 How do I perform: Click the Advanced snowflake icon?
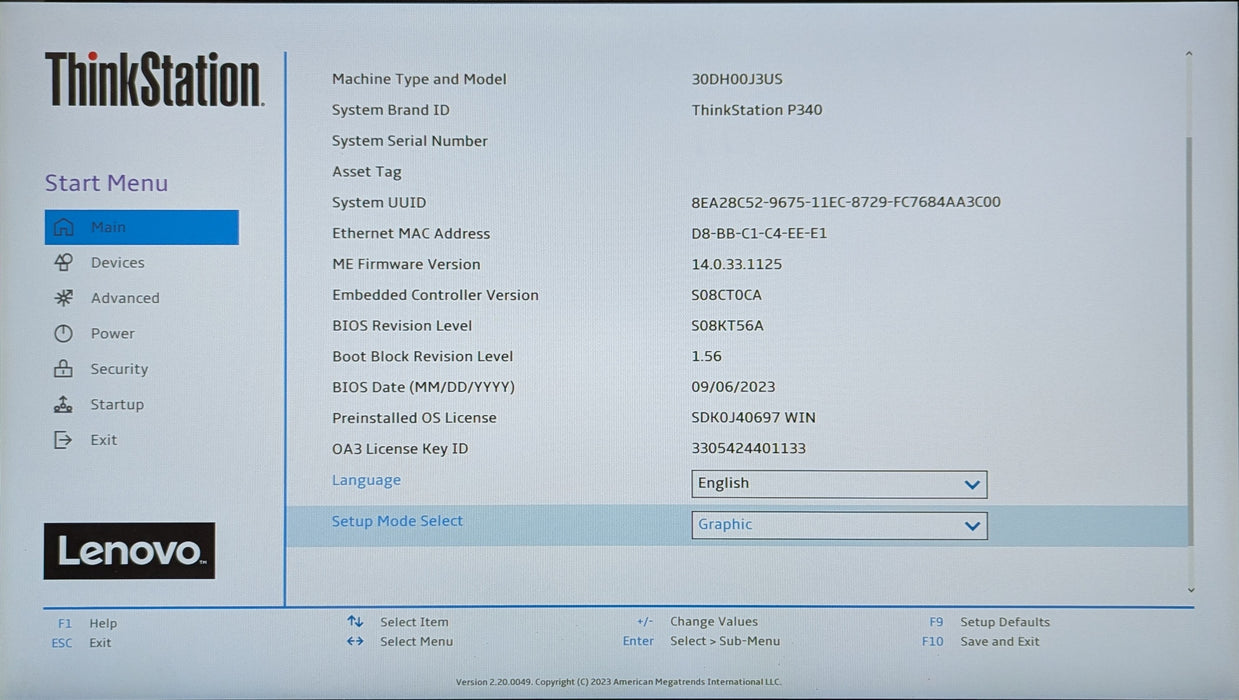[63, 298]
